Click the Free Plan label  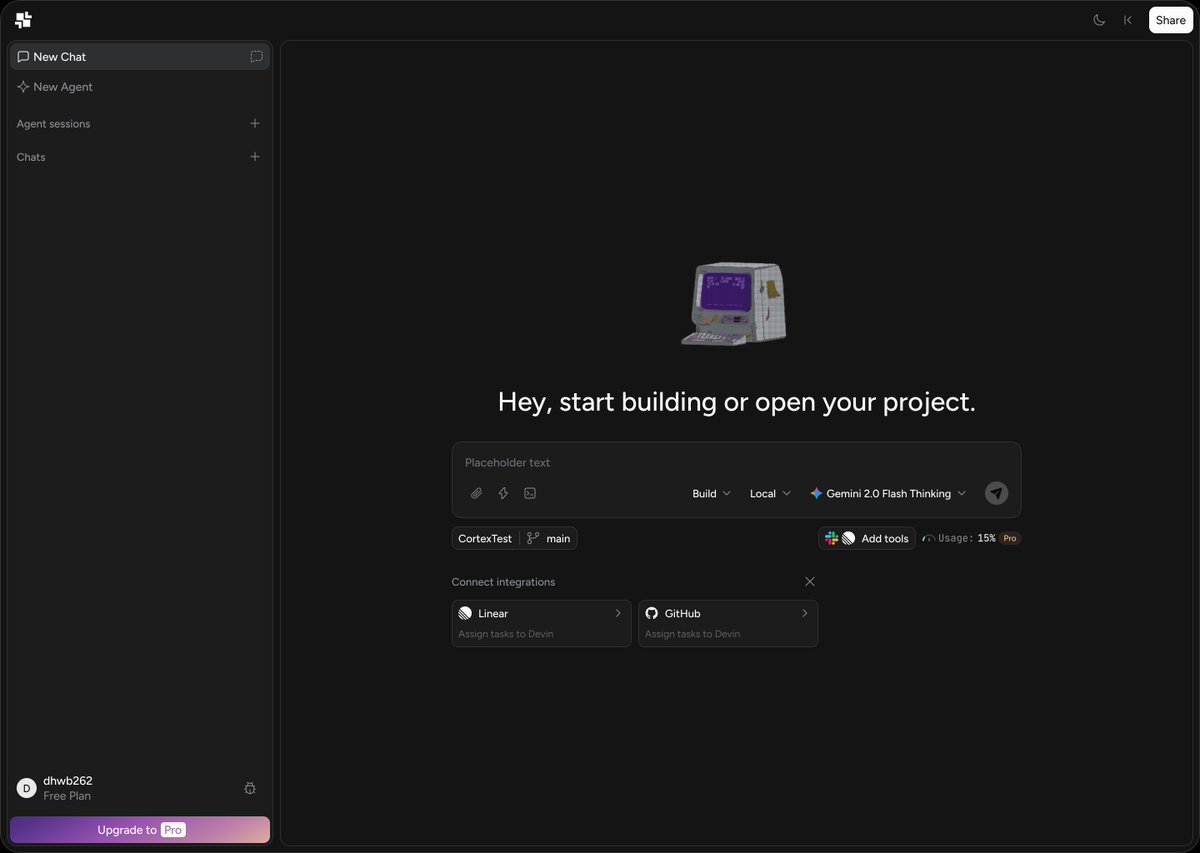point(67,796)
